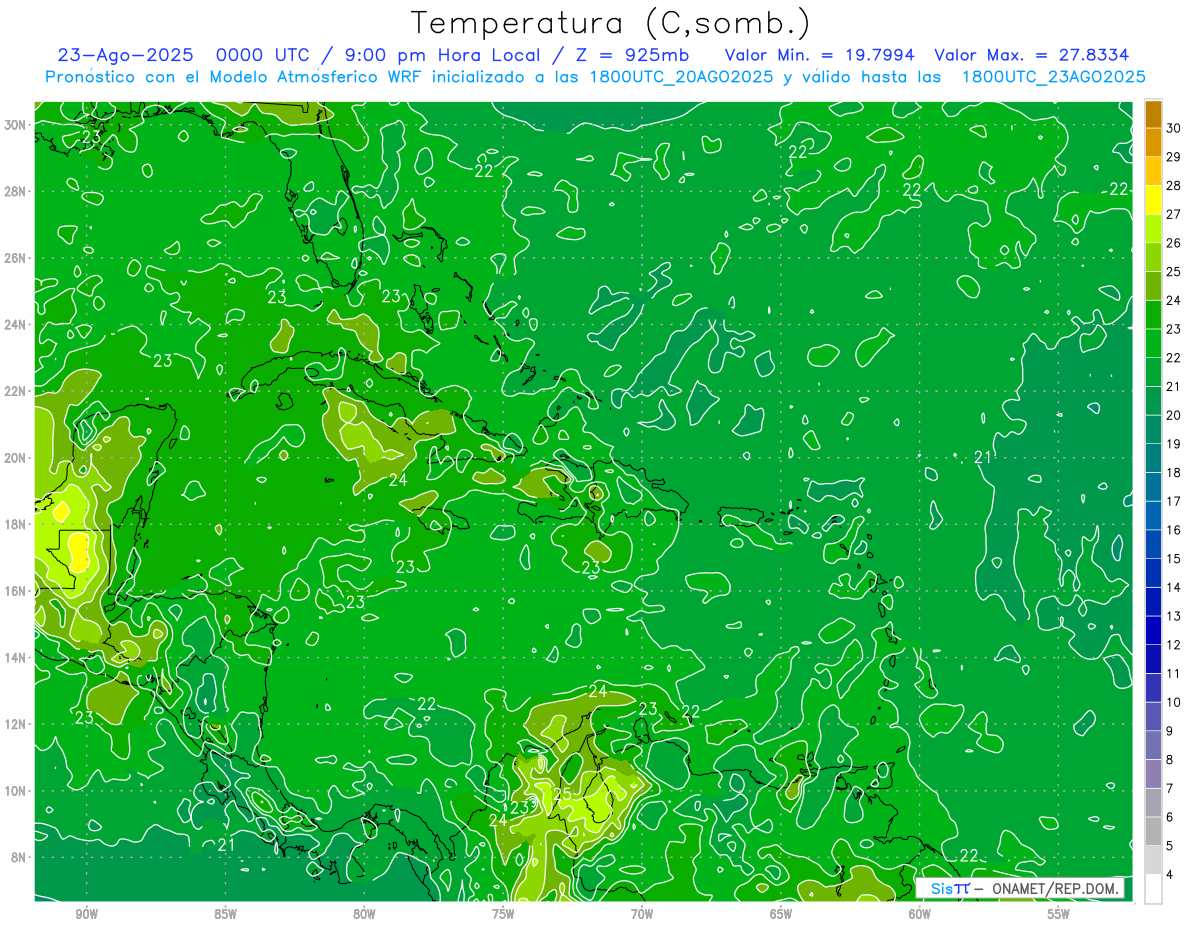Click the '65W' longitude axis label

pos(781,913)
